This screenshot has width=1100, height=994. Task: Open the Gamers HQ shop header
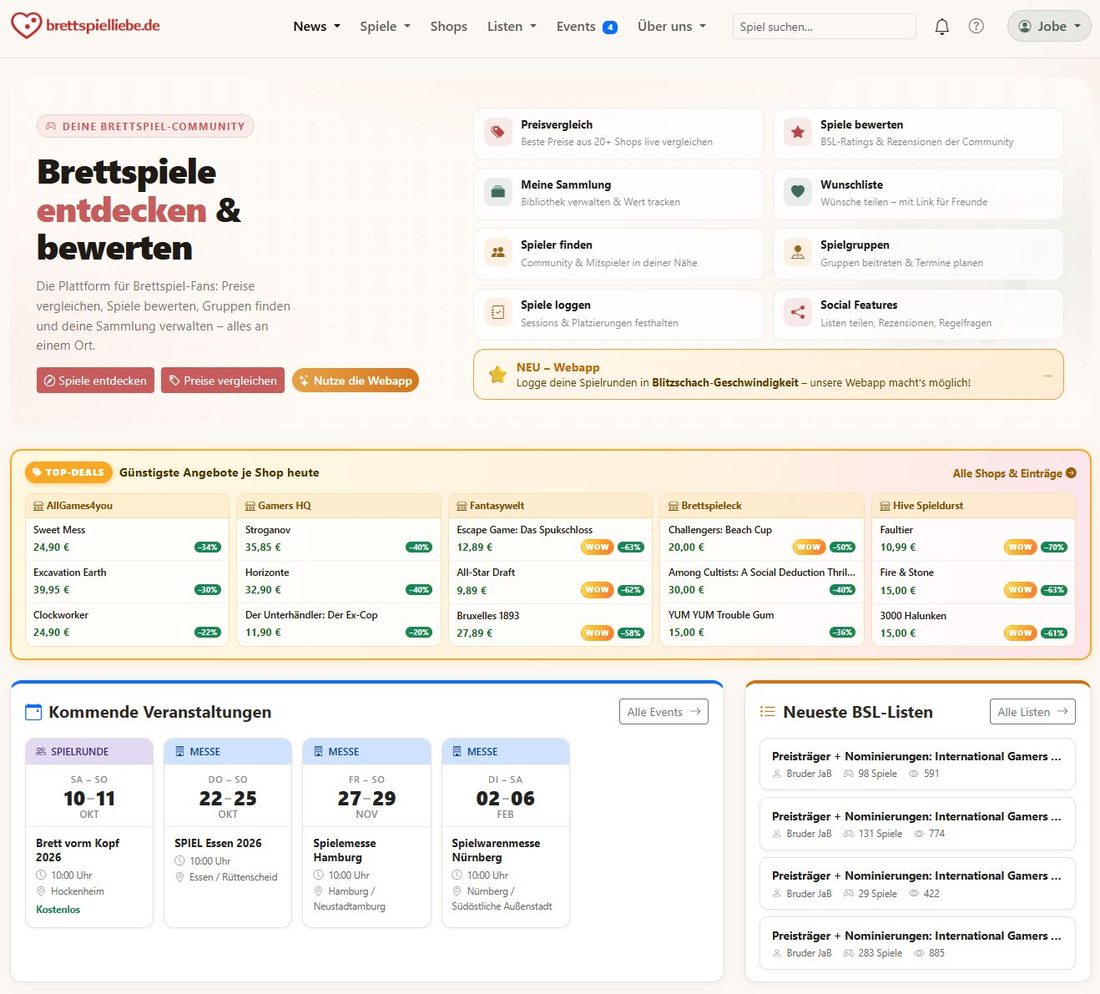(x=338, y=506)
